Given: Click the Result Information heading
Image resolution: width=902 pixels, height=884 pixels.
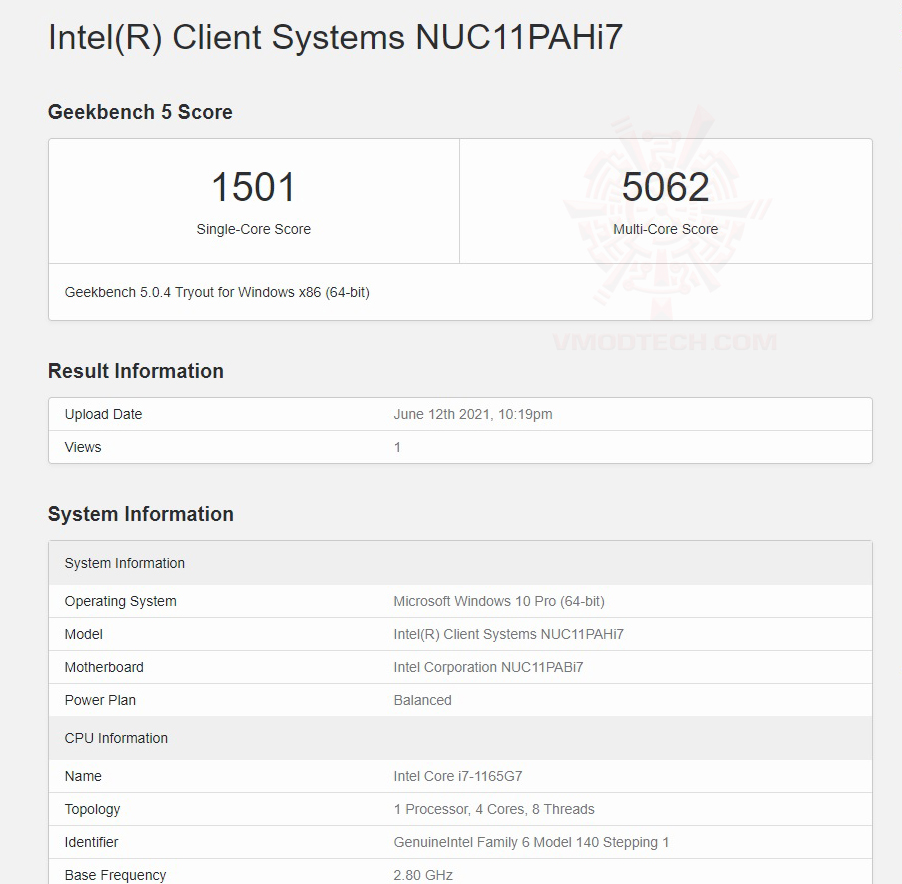Looking at the screenshot, I should point(136,371).
